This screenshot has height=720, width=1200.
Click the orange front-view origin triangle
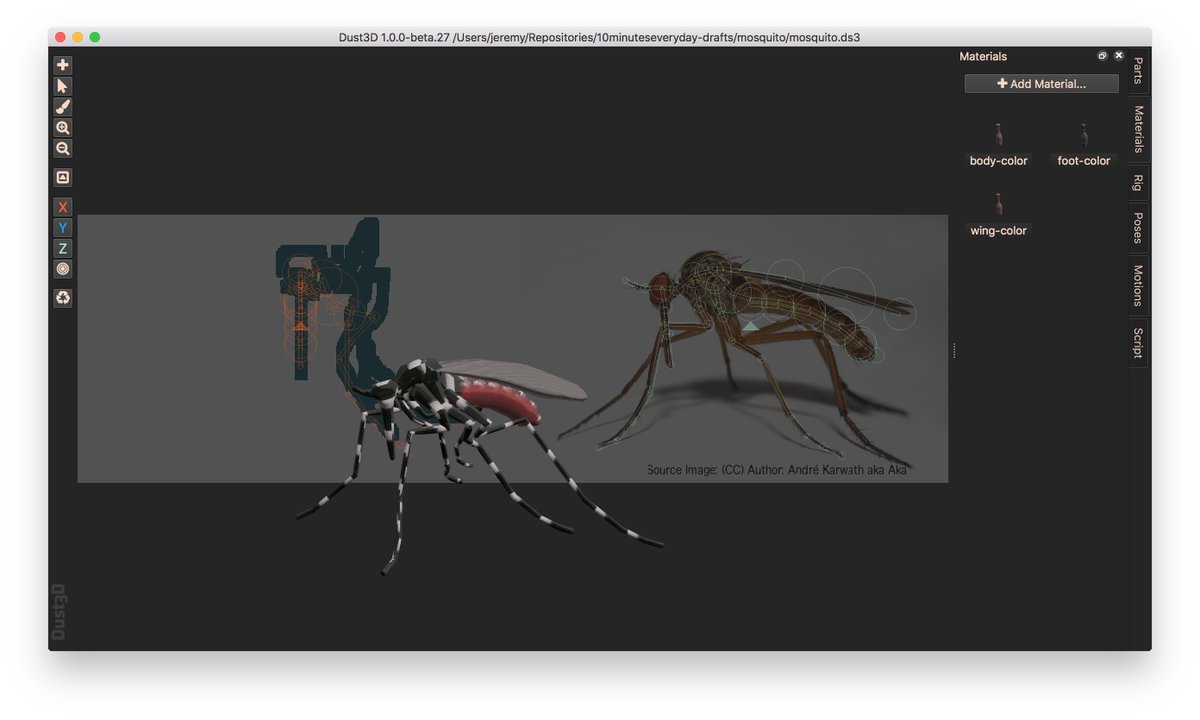301,325
